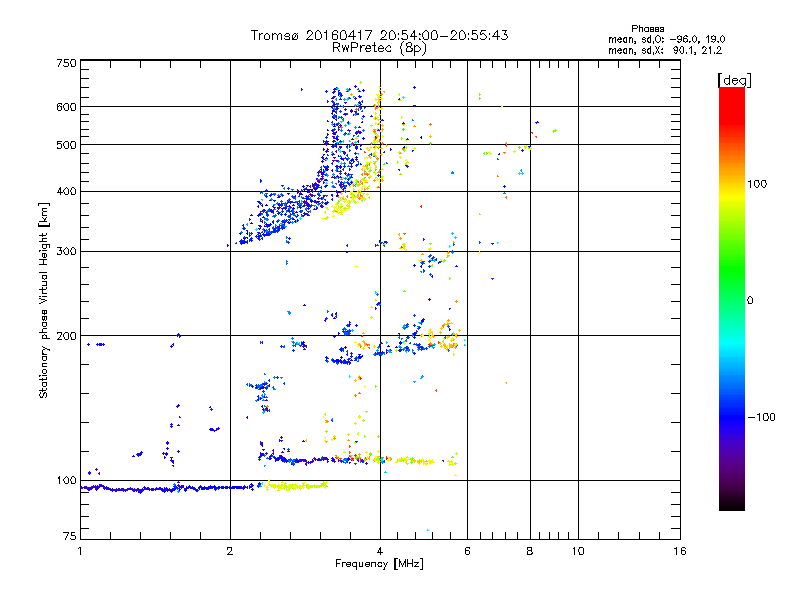Click the x-axis '2' tick label

(230, 551)
